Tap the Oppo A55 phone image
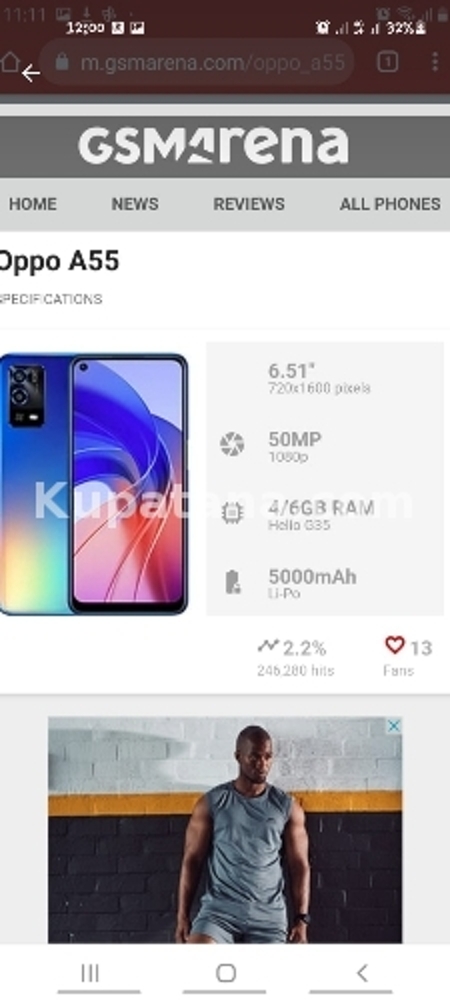The image size is (450, 1000). 94,484
